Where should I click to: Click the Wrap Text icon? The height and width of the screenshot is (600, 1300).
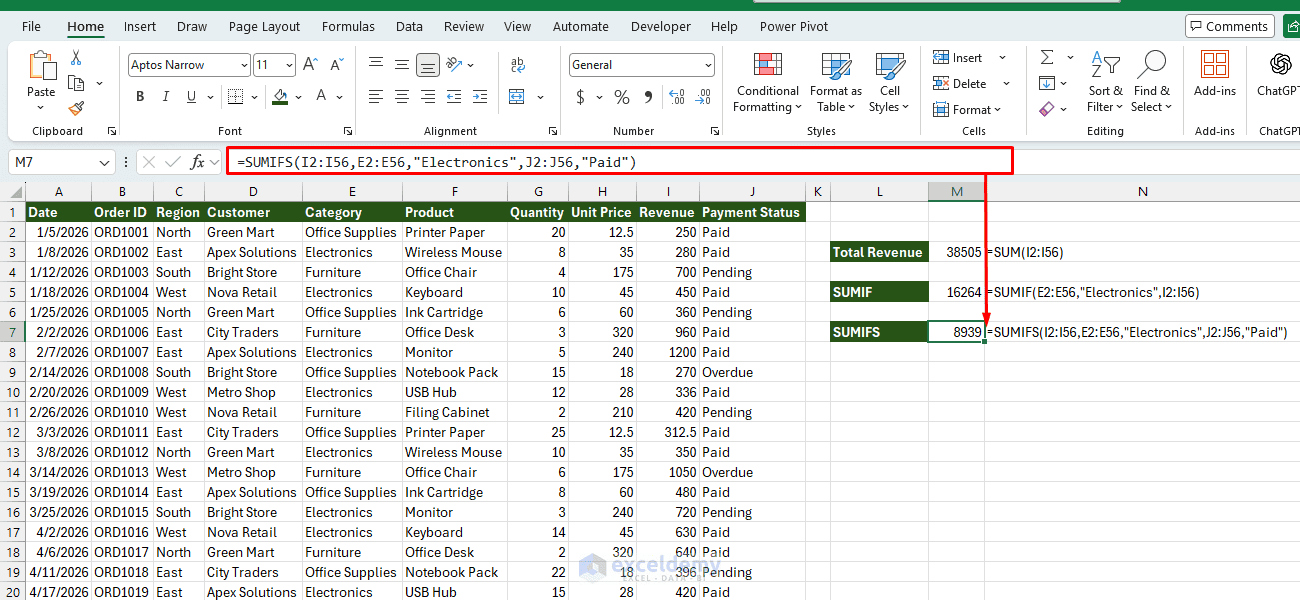pyautogui.click(x=518, y=65)
